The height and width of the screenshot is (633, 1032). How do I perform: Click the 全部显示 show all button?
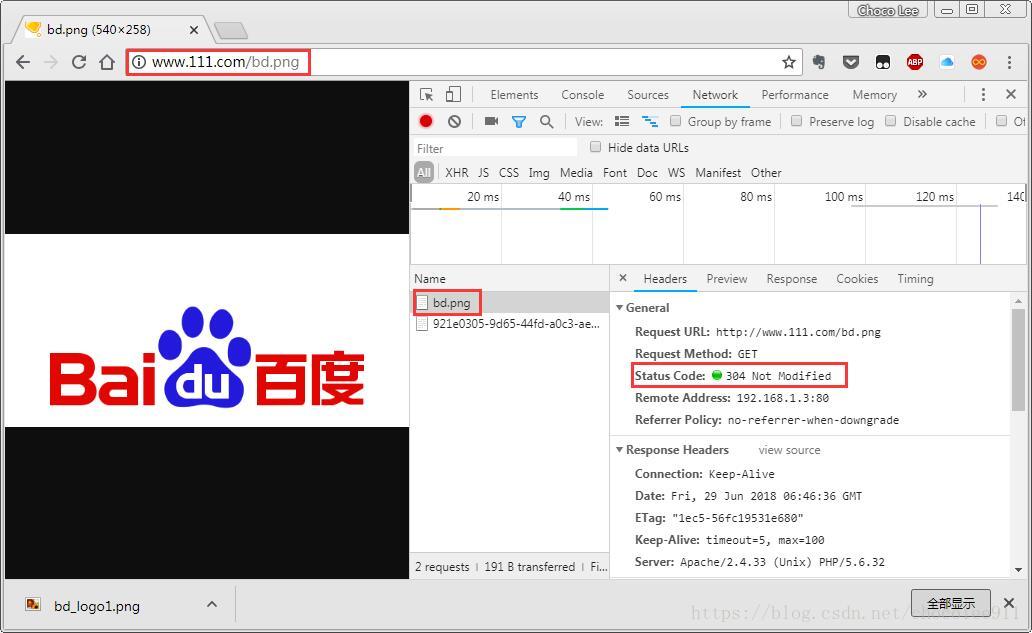[950, 603]
